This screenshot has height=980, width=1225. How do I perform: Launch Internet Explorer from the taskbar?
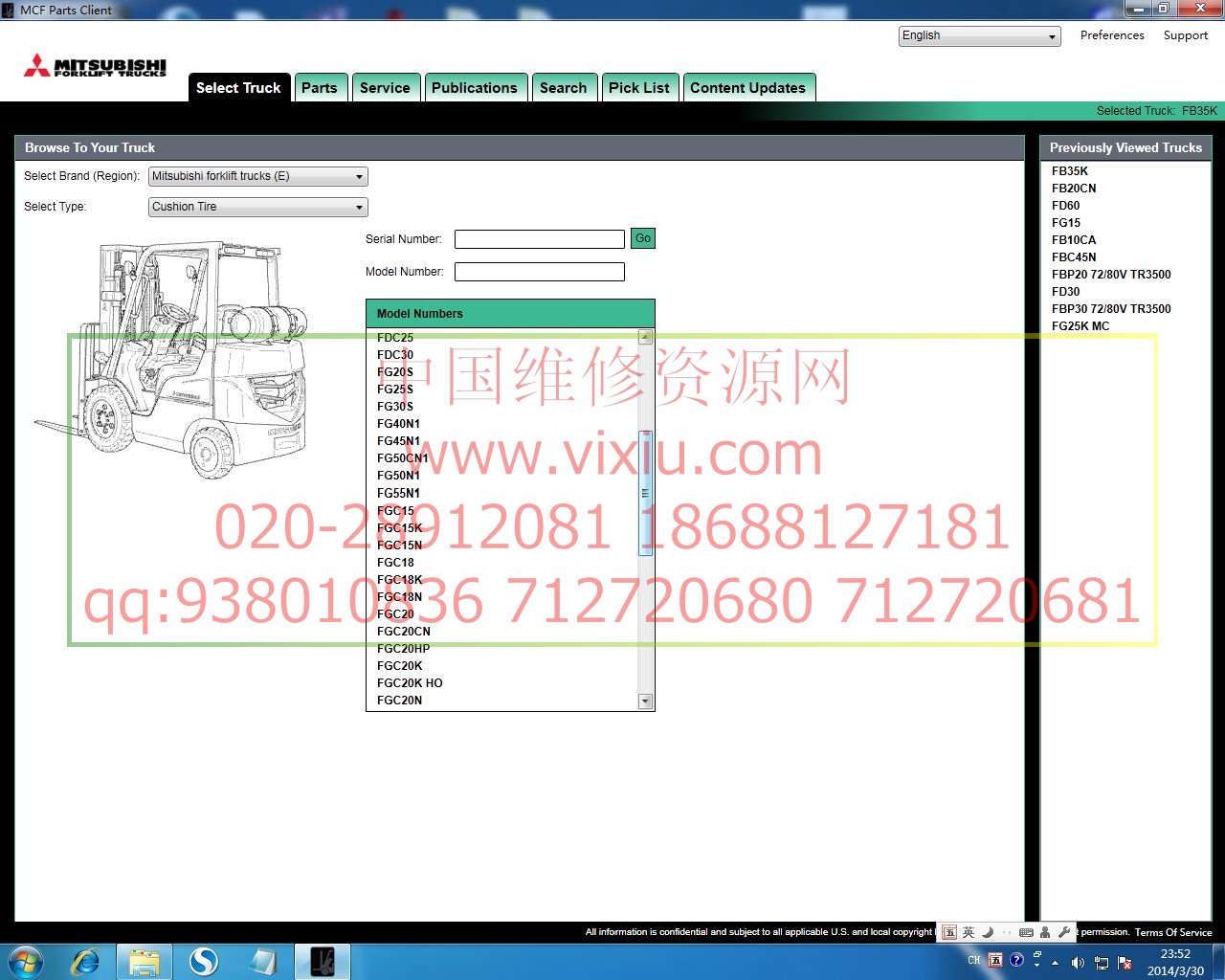click(86, 961)
